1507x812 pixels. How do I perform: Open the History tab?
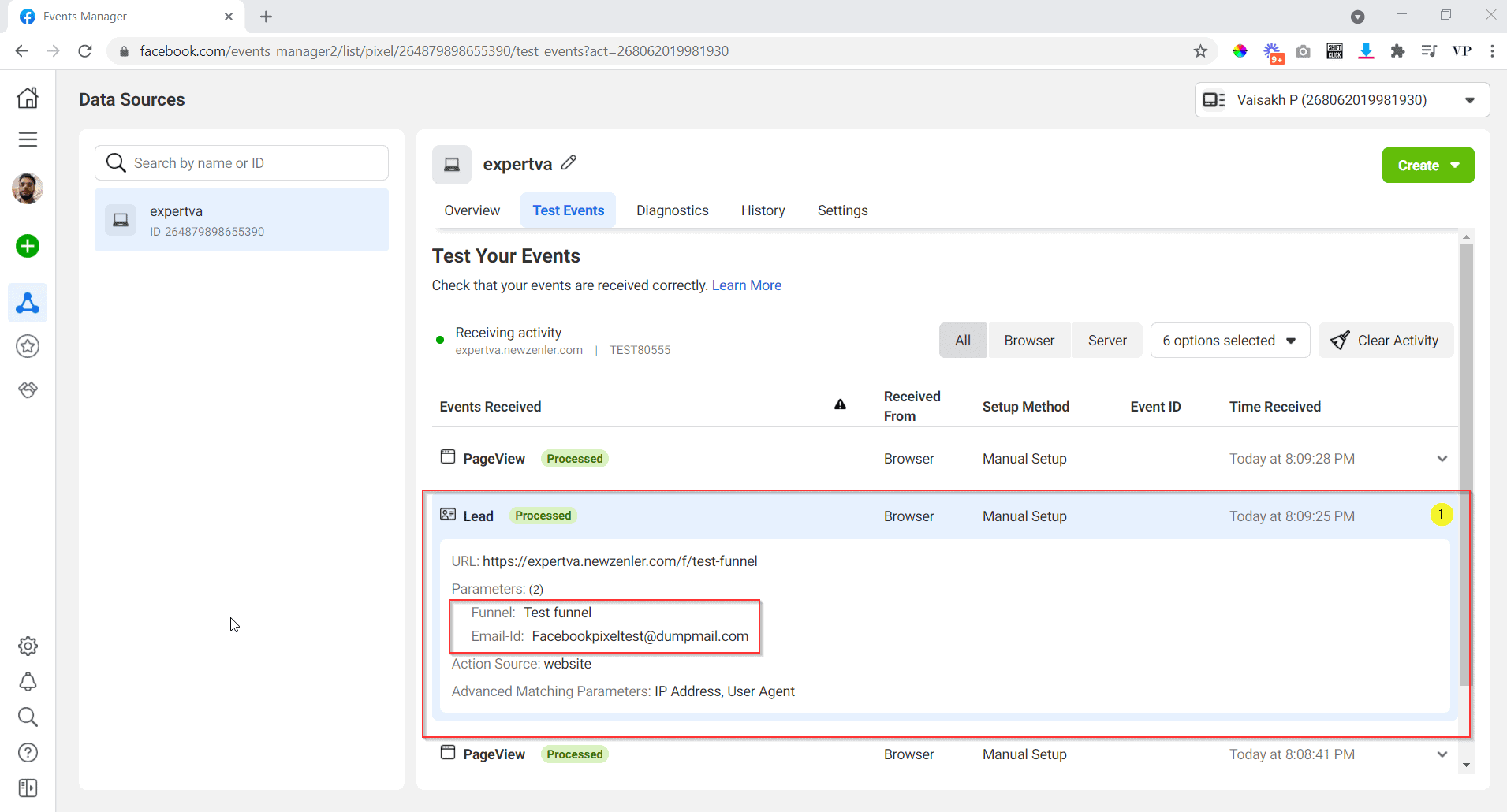click(763, 210)
